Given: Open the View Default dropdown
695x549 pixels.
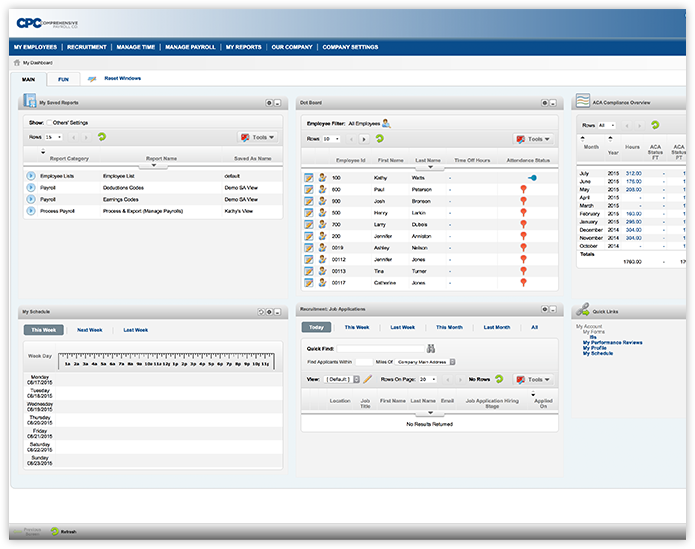Looking at the screenshot, I should tap(342, 379).
